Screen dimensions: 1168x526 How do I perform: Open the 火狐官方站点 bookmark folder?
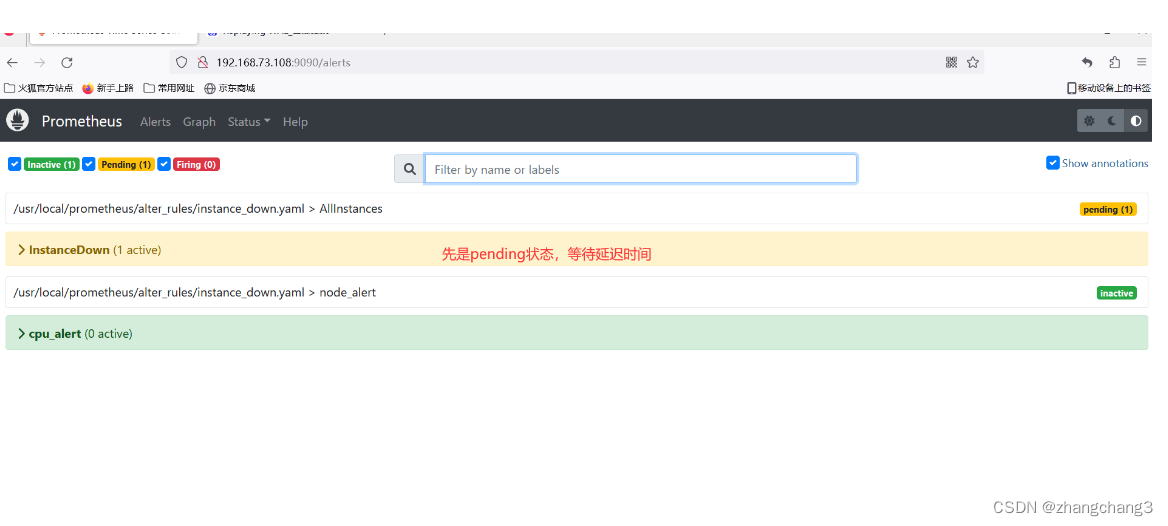click(39, 88)
